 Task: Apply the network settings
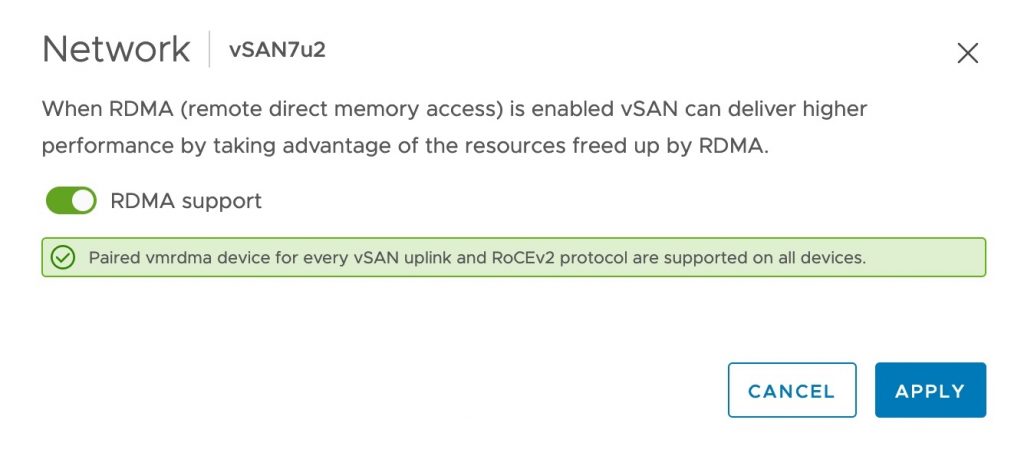click(930, 390)
